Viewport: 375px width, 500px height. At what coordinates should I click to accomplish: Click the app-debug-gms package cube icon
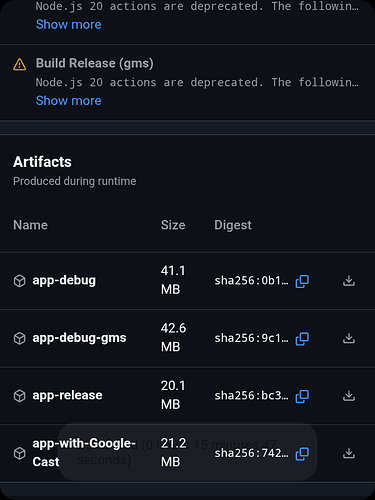[x=20, y=338]
